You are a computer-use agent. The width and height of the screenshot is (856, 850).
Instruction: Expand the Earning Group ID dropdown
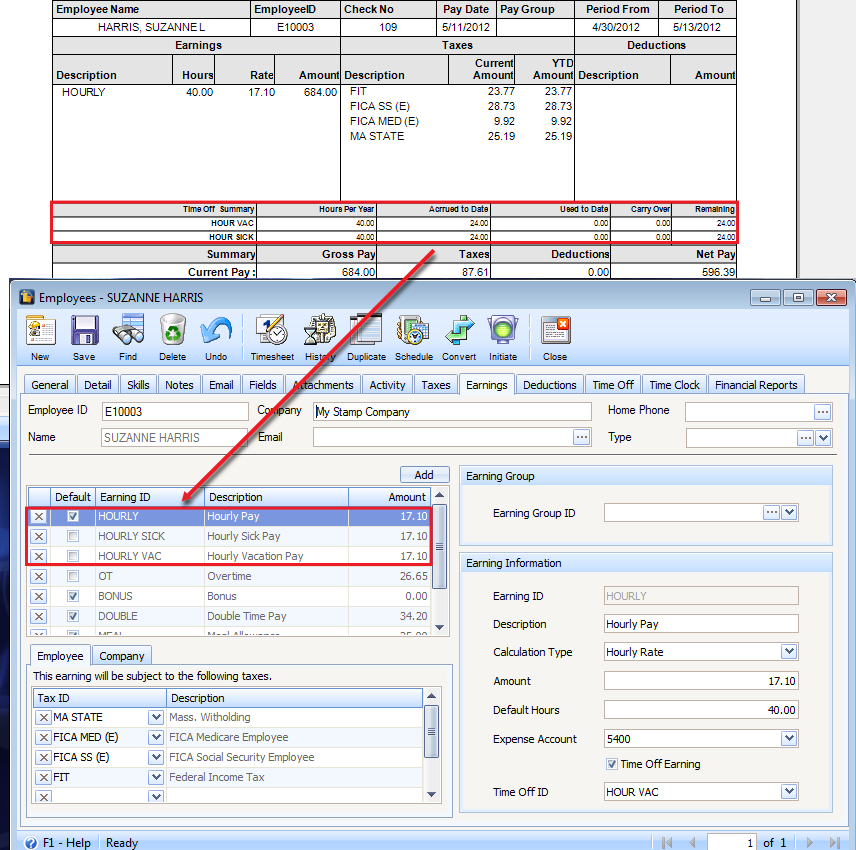coord(789,513)
